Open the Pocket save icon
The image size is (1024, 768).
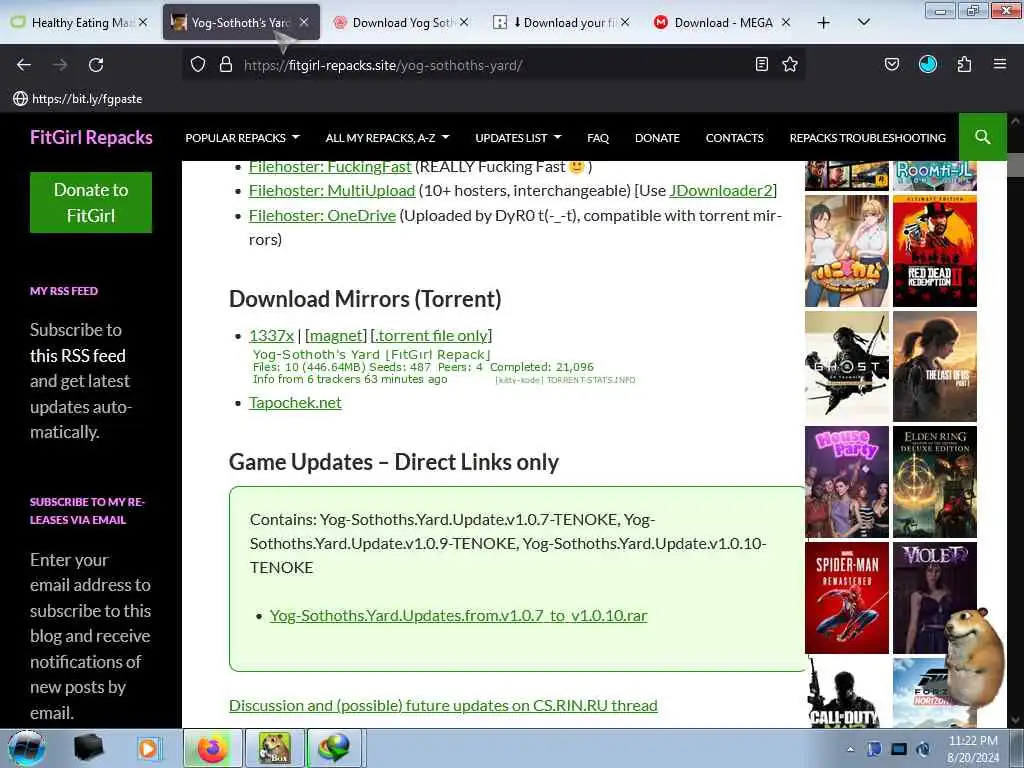pos(891,64)
